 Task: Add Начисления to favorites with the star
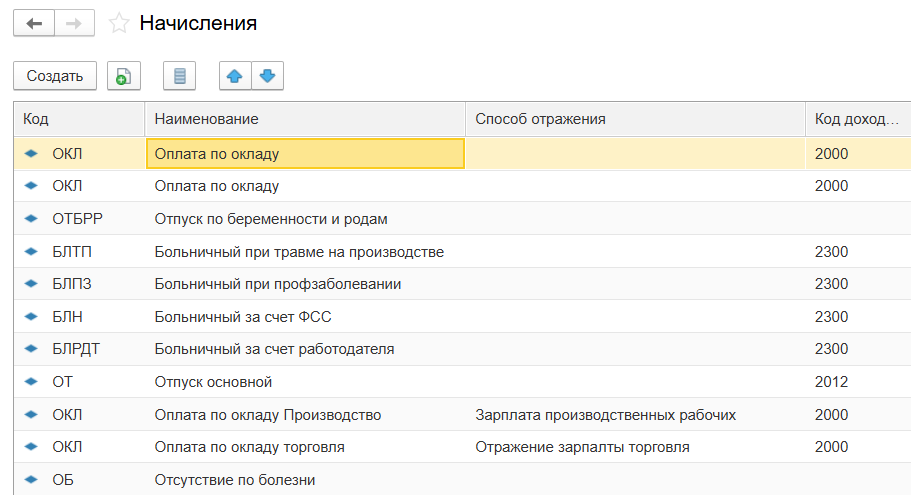(119, 23)
